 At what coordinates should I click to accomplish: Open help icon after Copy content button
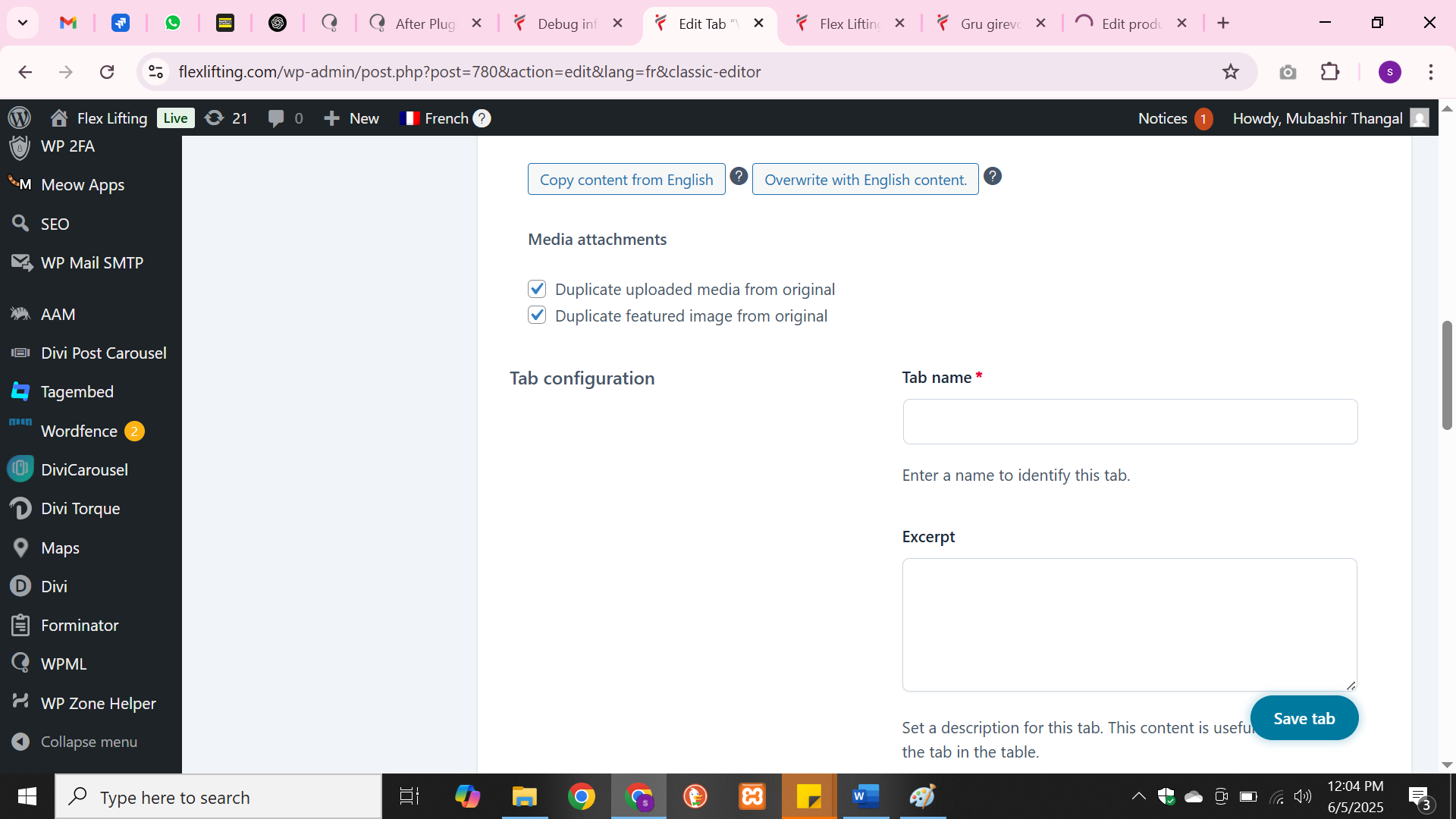(739, 176)
